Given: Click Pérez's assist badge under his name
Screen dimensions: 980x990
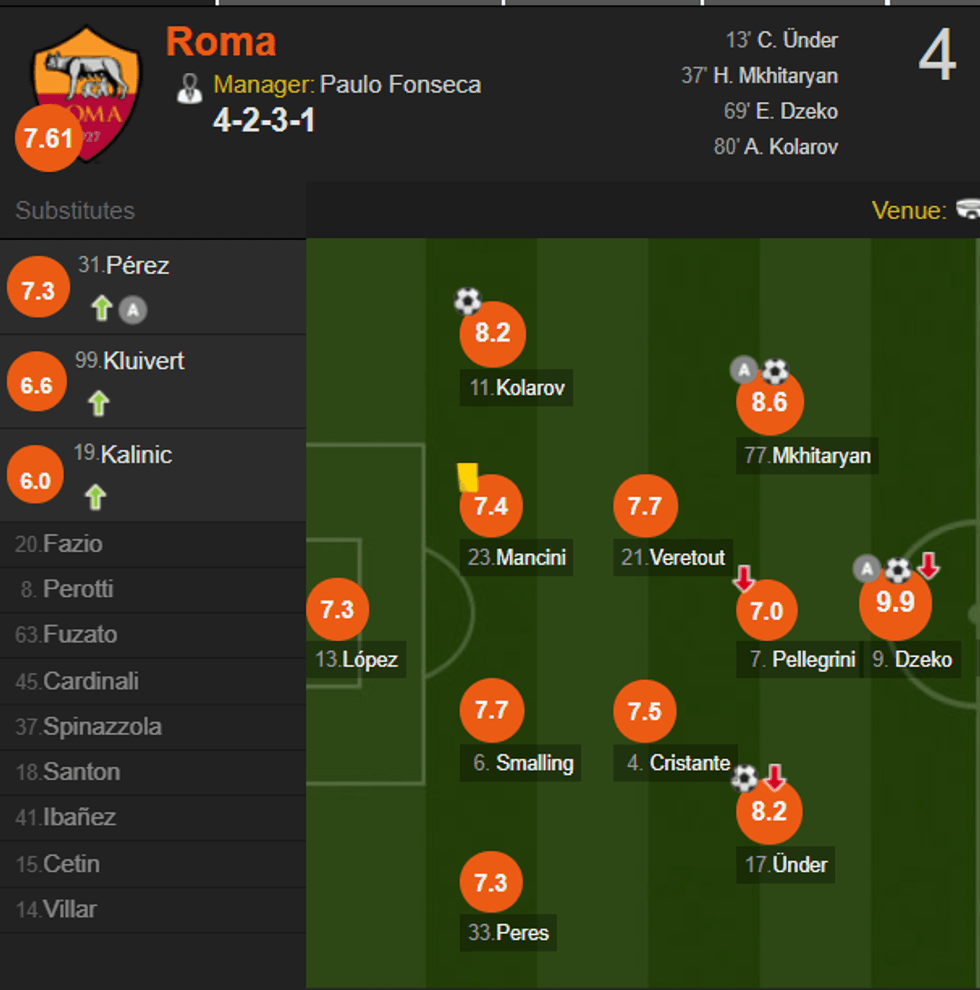Looking at the screenshot, I should pos(131,310).
